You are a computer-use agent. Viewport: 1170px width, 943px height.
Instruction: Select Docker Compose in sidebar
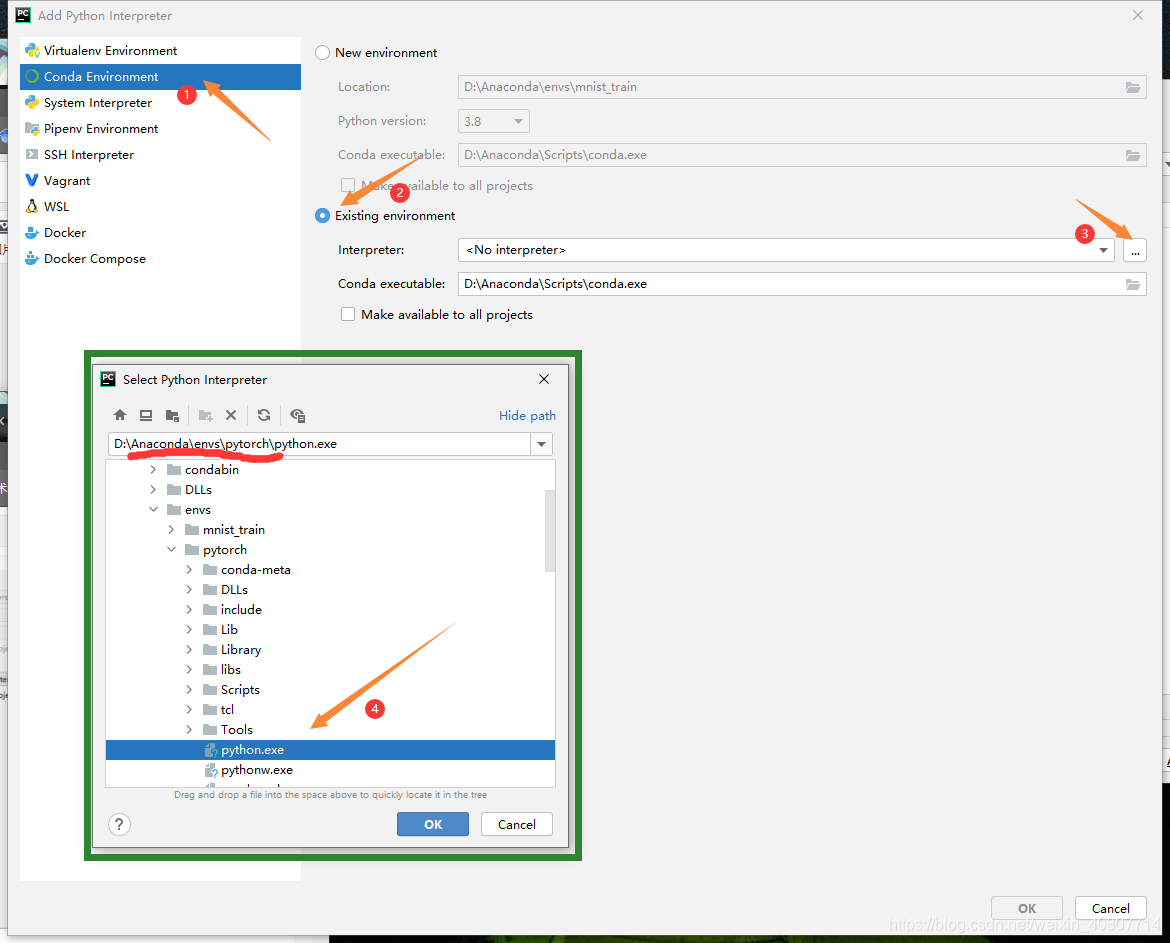(160, 259)
